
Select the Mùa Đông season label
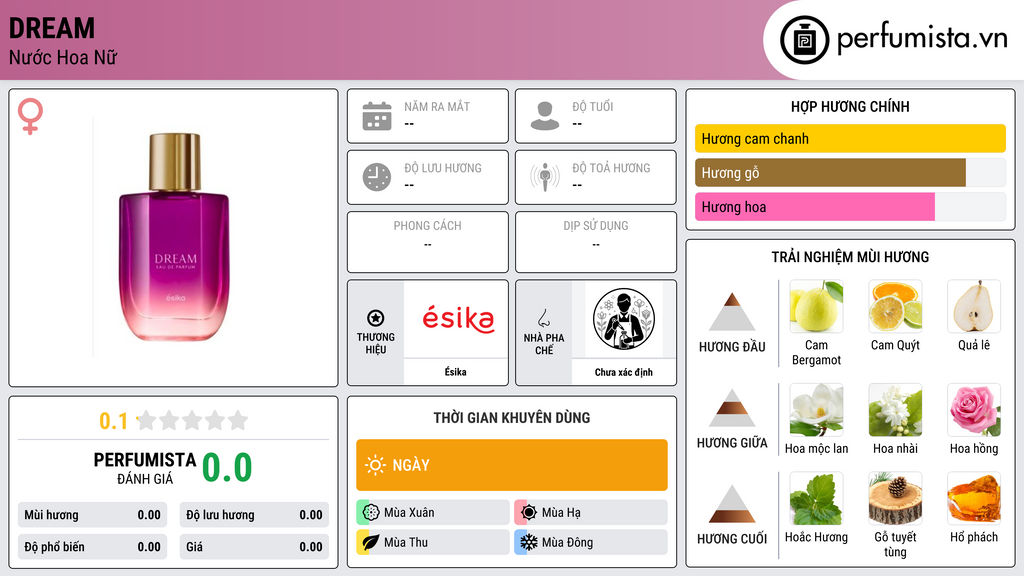(567, 543)
